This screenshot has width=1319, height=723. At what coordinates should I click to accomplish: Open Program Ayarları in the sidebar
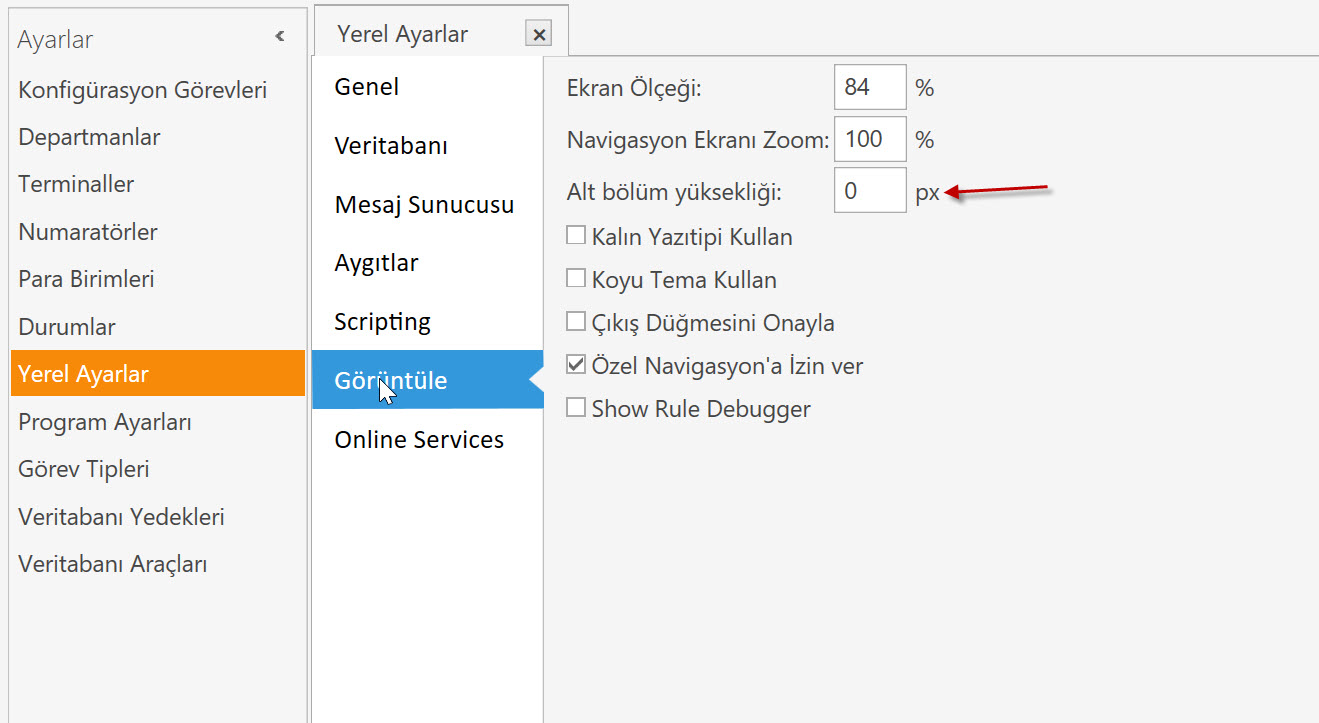click(x=105, y=422)
